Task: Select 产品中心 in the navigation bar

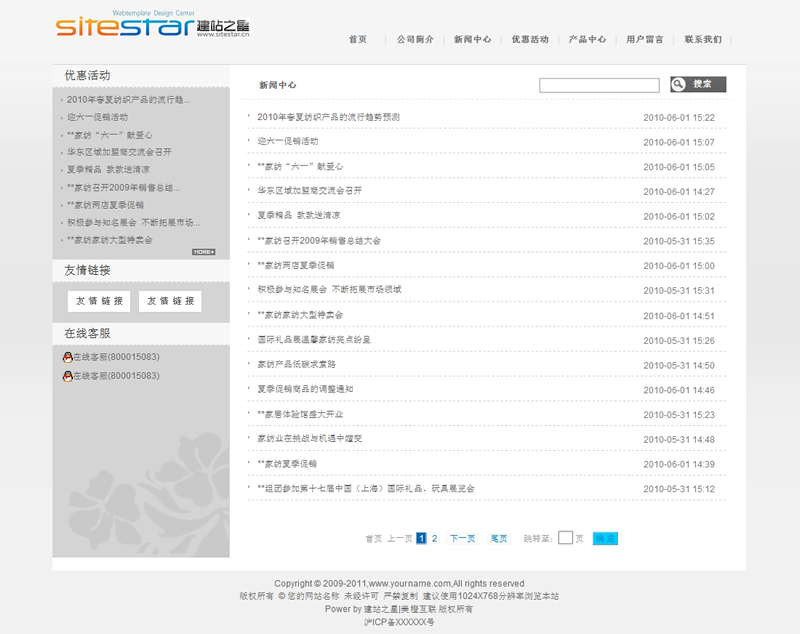Action: click(x=587, y=40)
